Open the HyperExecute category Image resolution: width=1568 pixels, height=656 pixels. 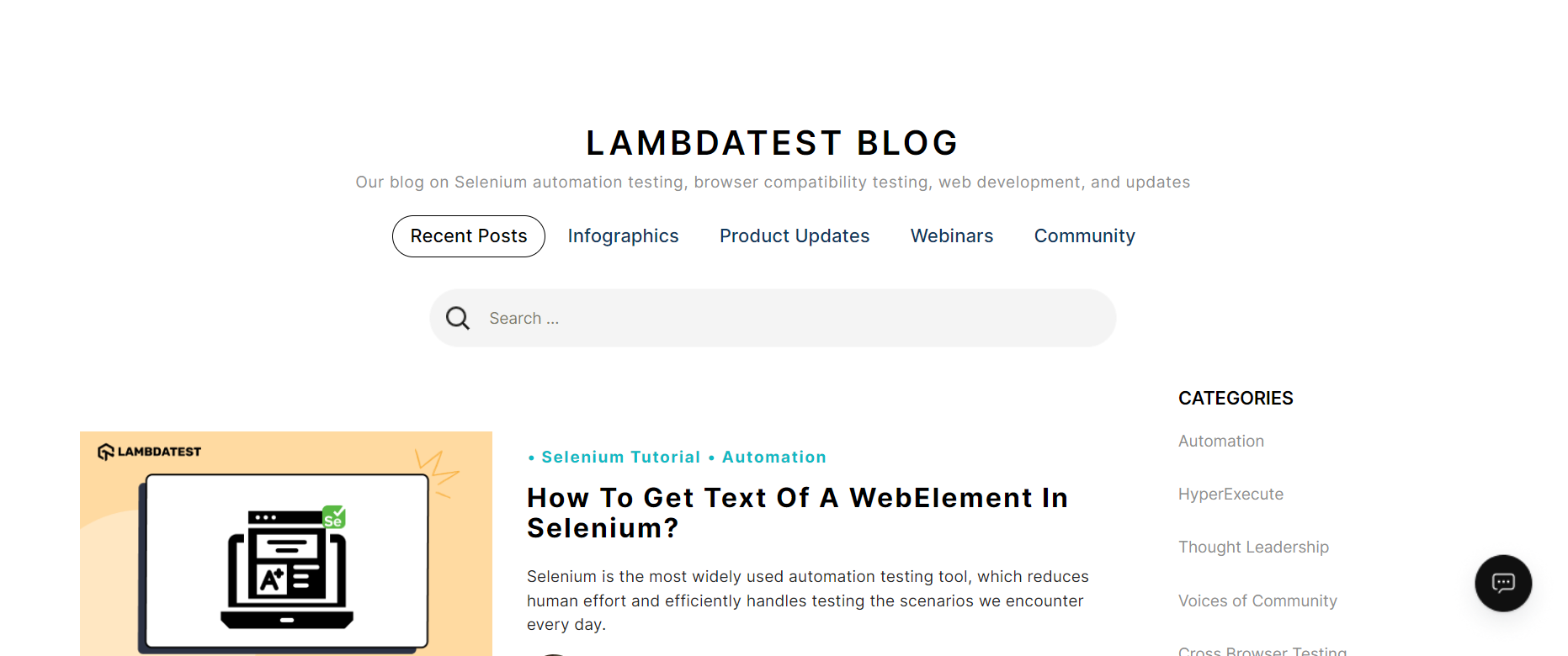tap(1230, 494)
